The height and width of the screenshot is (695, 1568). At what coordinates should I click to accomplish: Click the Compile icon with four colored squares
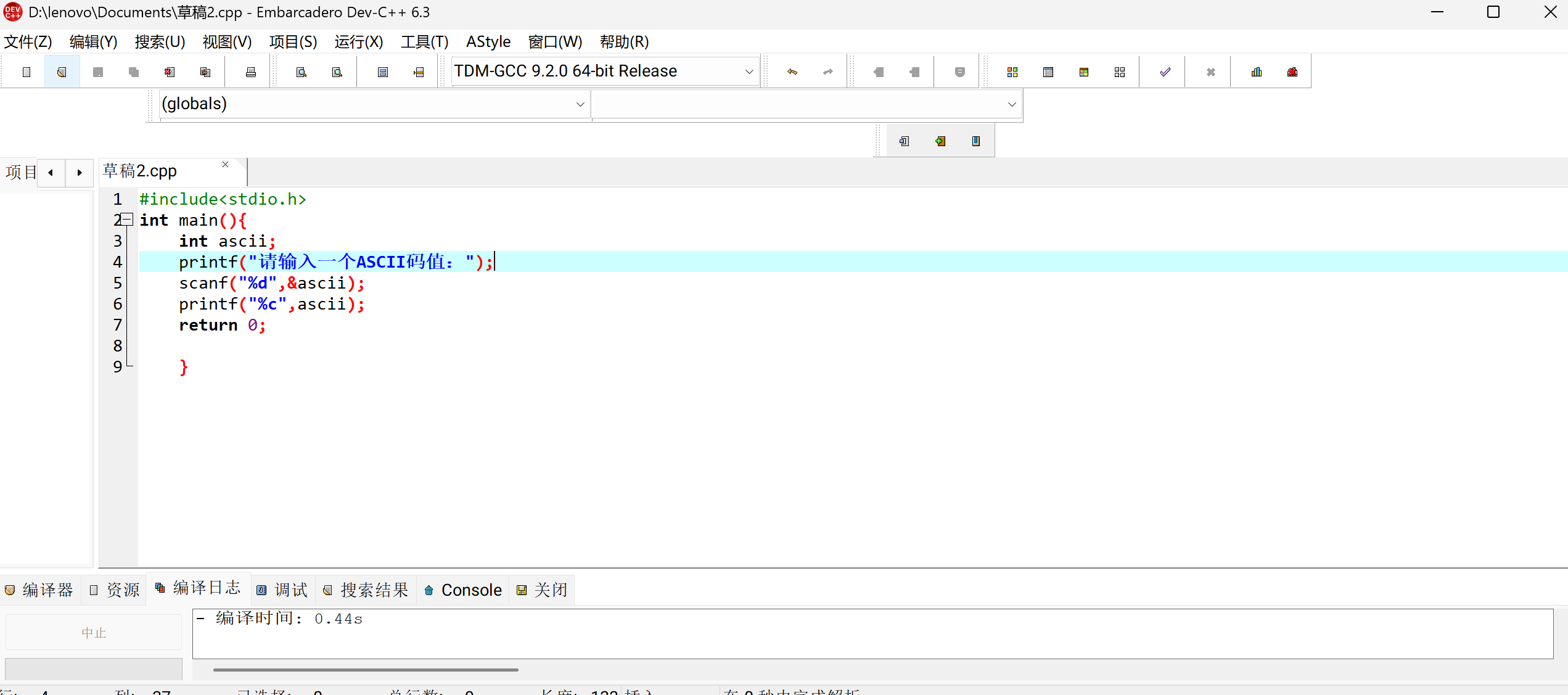point(1012,72)
